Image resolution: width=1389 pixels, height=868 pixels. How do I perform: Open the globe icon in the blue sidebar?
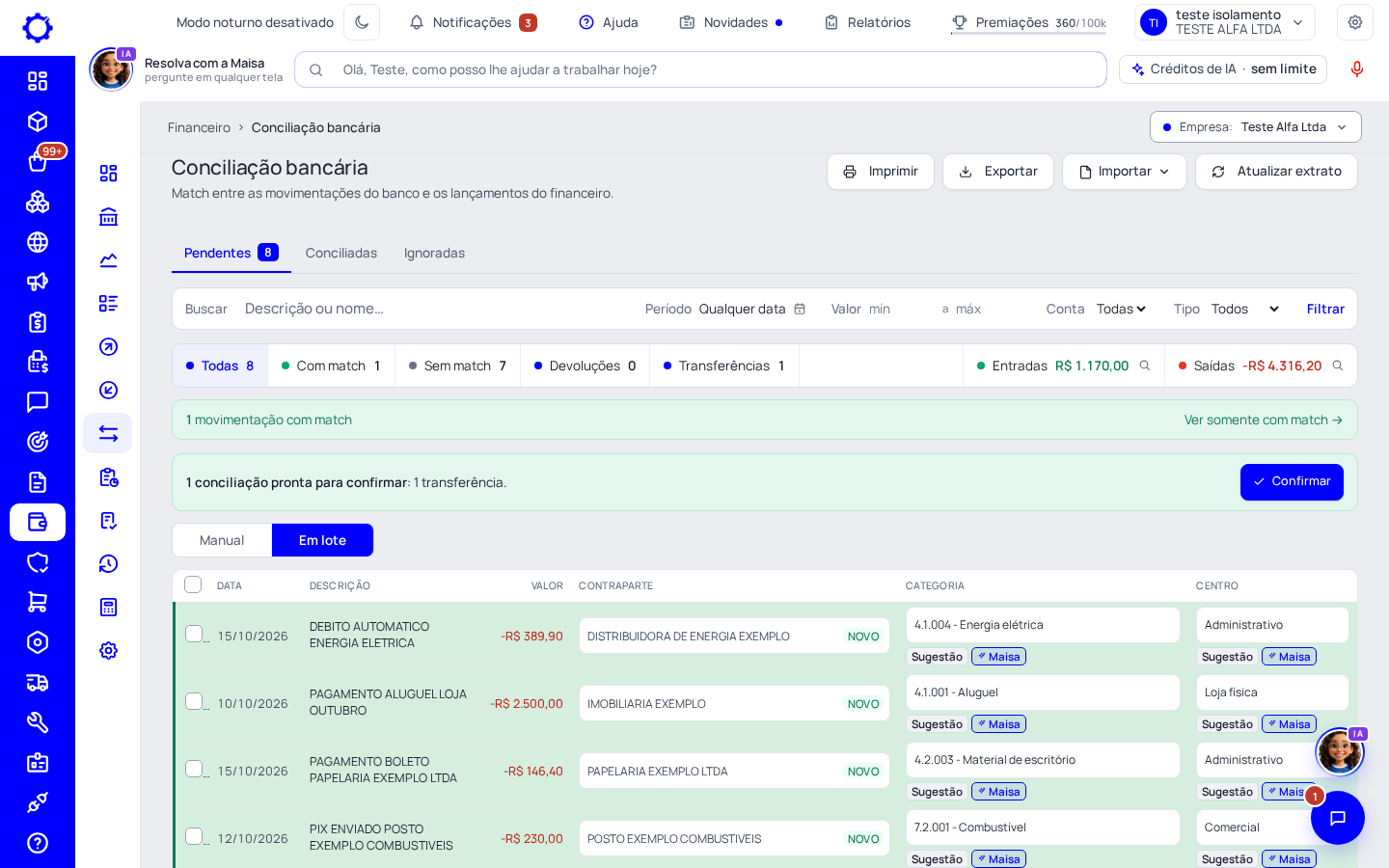click(x=38, y=242)
